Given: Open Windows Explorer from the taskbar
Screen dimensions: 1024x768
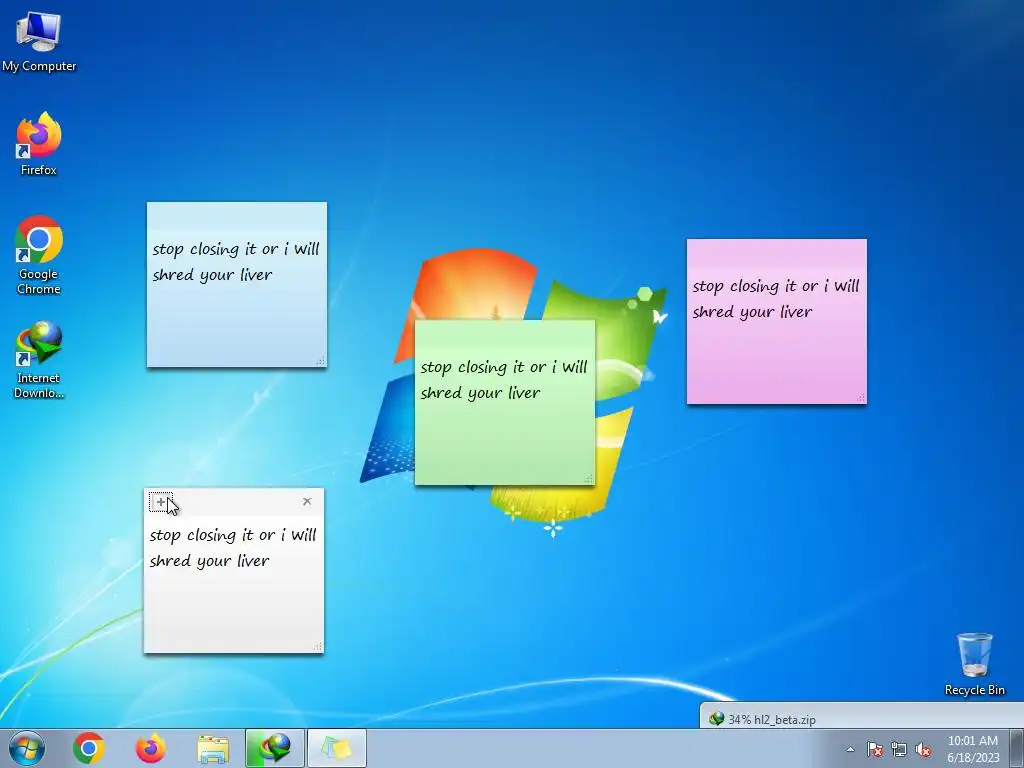Looking at the screenshot, I should (x=213, y=748).
